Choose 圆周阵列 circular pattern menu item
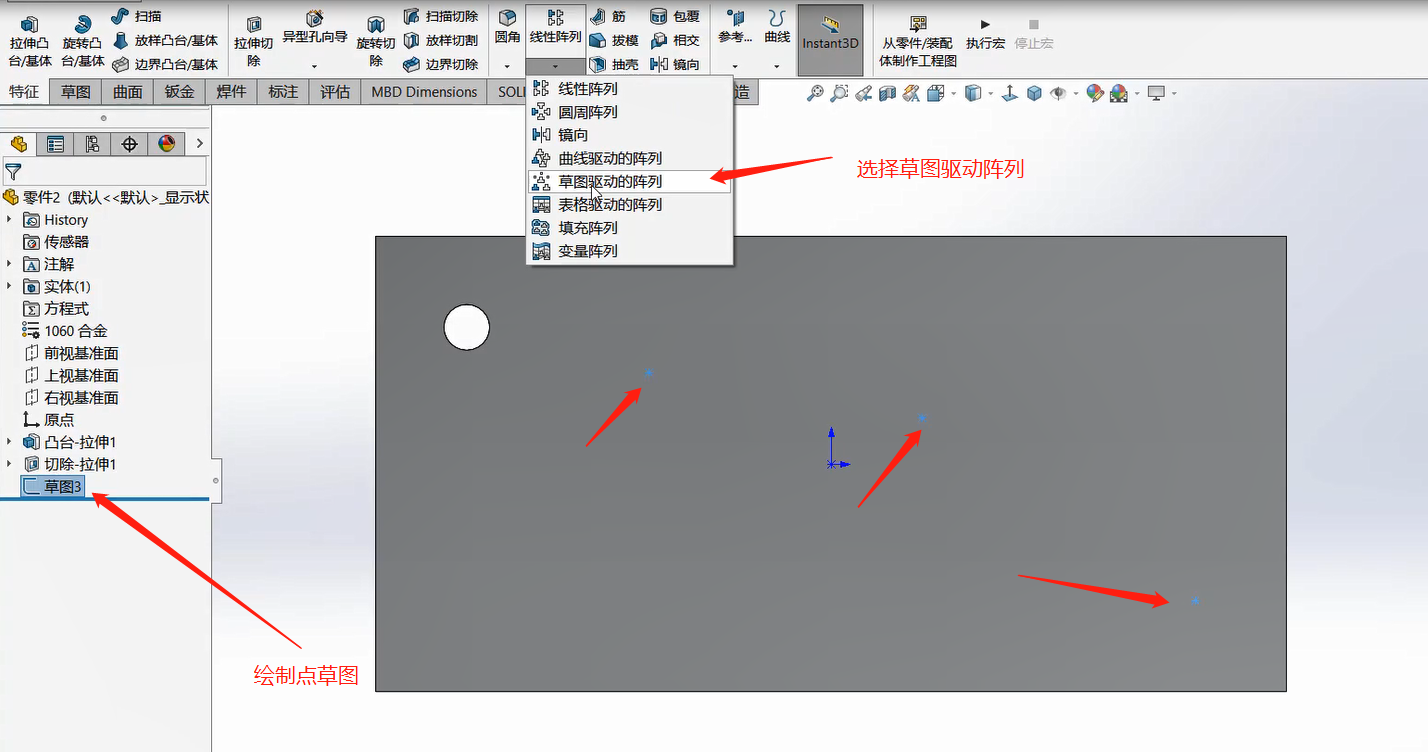 [630, 112]
